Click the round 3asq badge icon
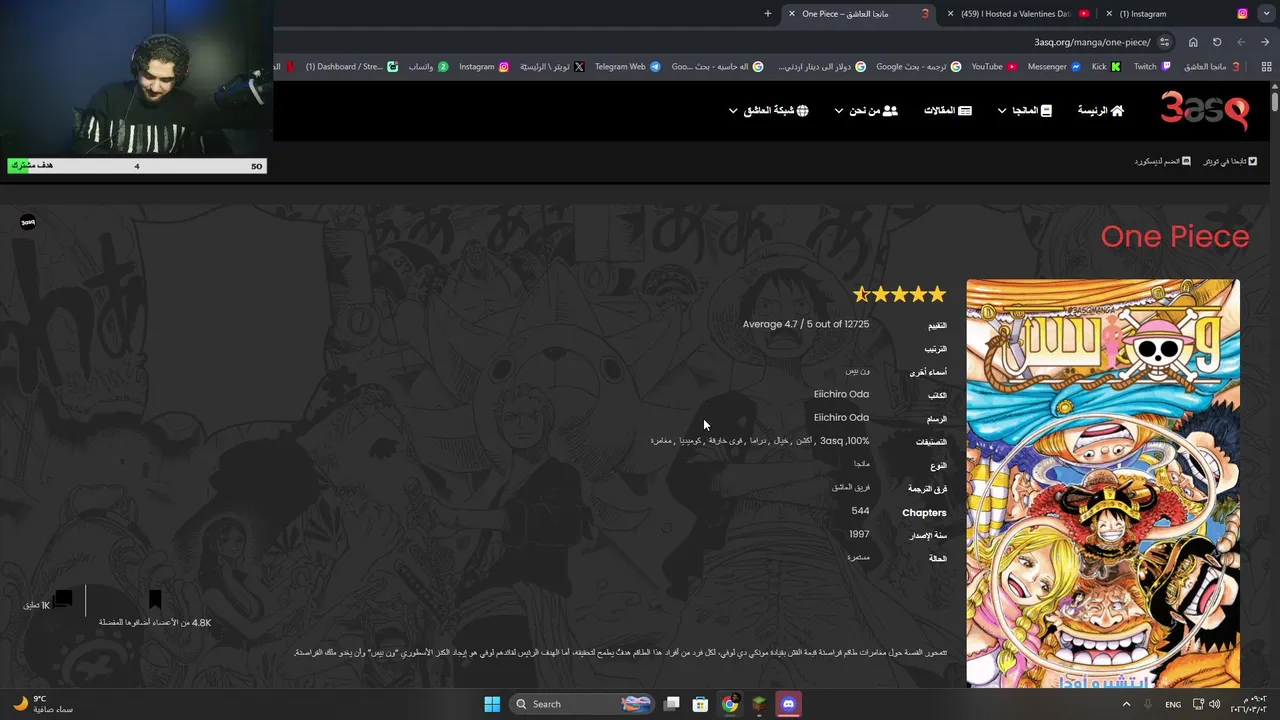Screen dimensions: 1280x720 (28, 222)
